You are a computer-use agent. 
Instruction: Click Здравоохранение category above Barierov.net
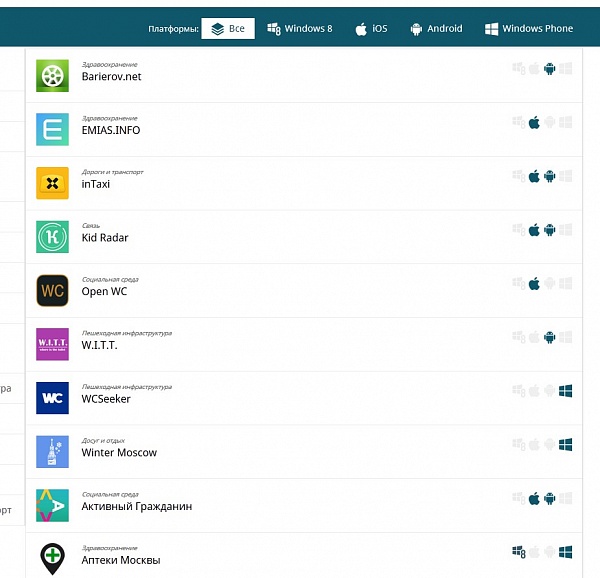(109, 65)
